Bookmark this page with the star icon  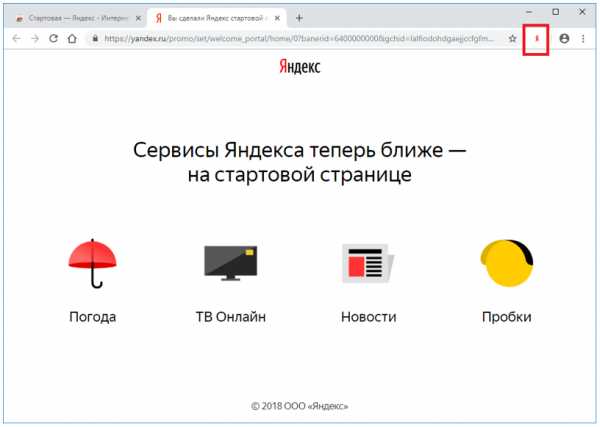[x=512, y=38]
